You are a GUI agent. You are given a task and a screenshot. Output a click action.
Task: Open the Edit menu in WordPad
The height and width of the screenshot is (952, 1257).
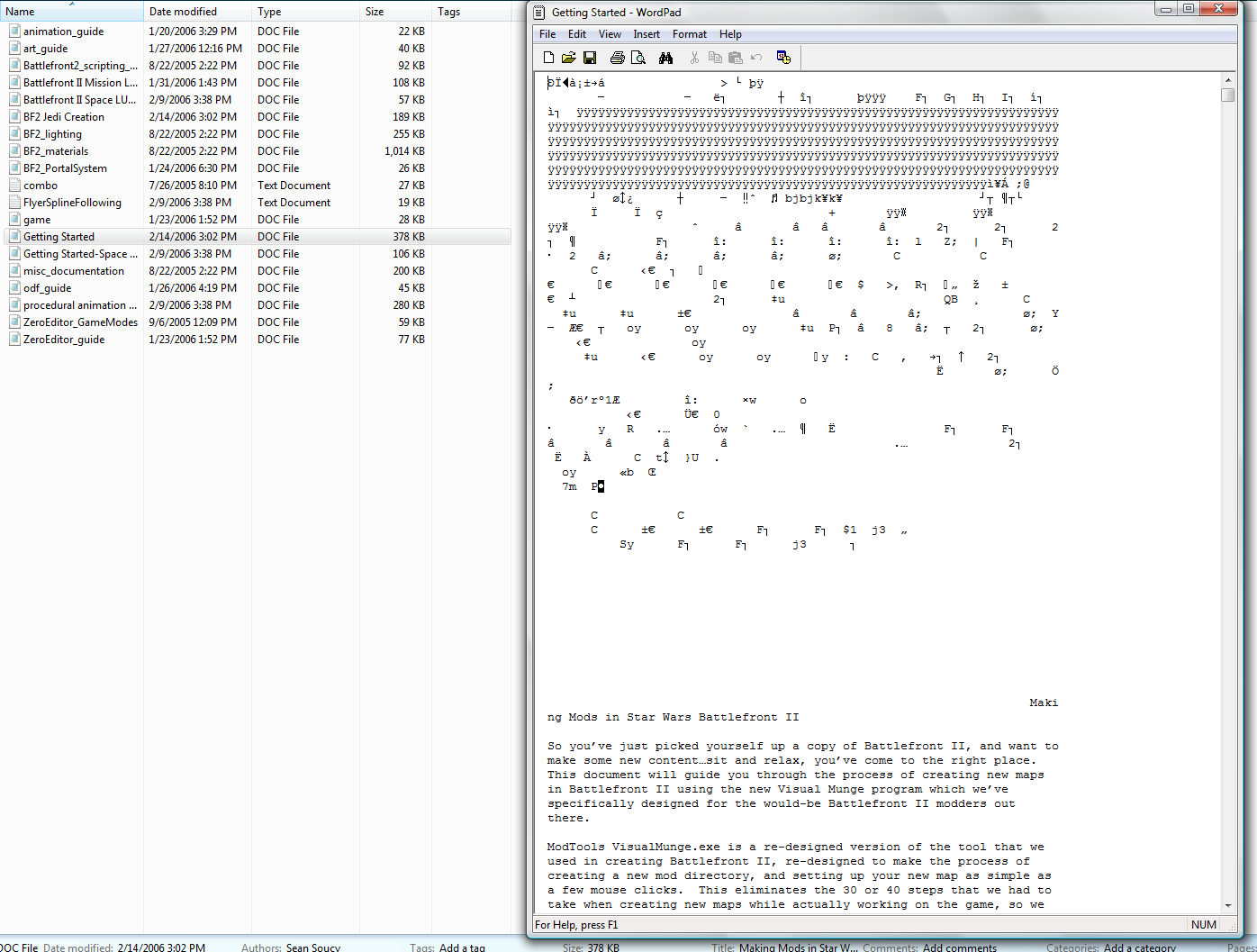tap(577, 34)
